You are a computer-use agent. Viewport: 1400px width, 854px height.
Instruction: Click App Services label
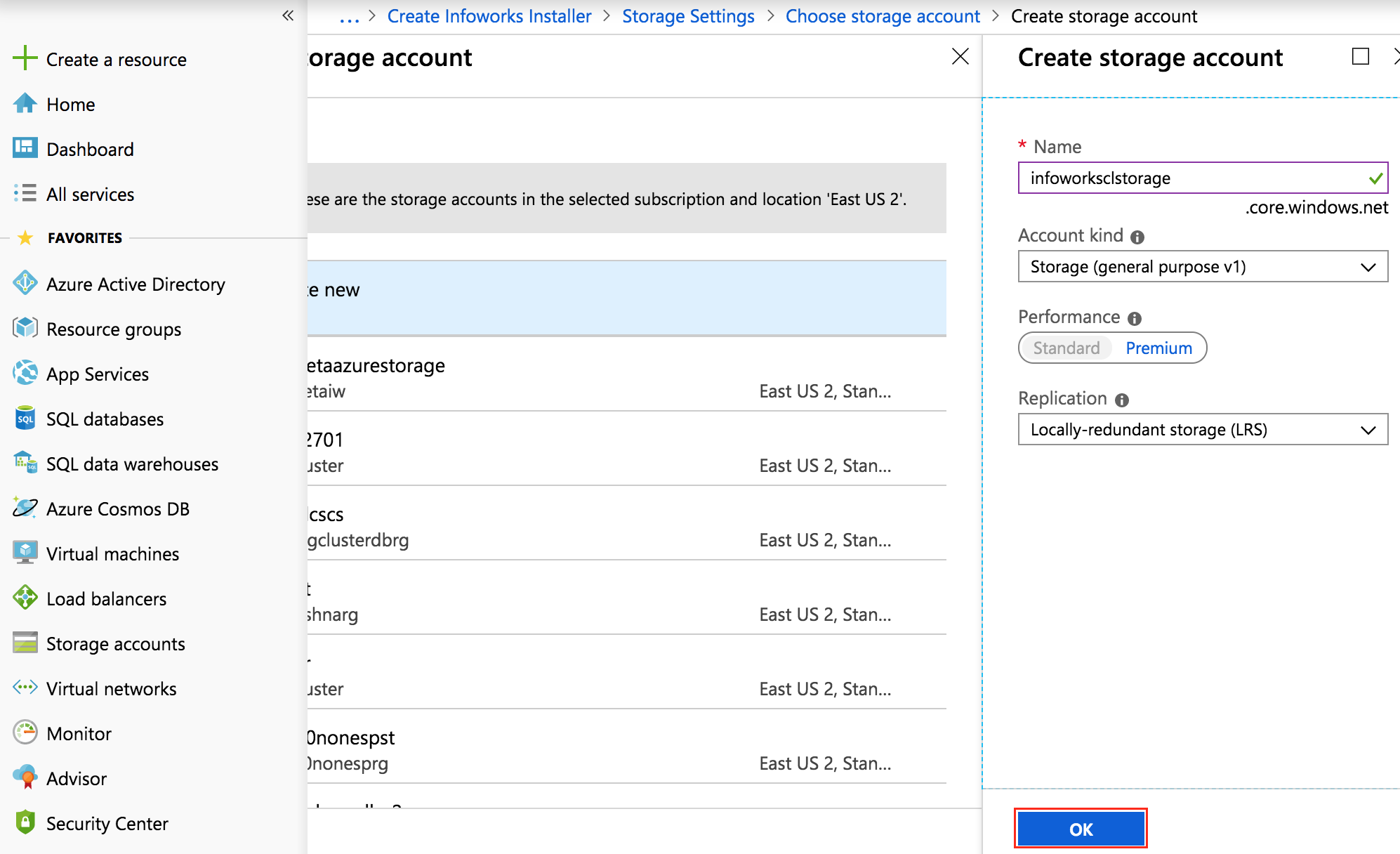click(x=98, y=374)
